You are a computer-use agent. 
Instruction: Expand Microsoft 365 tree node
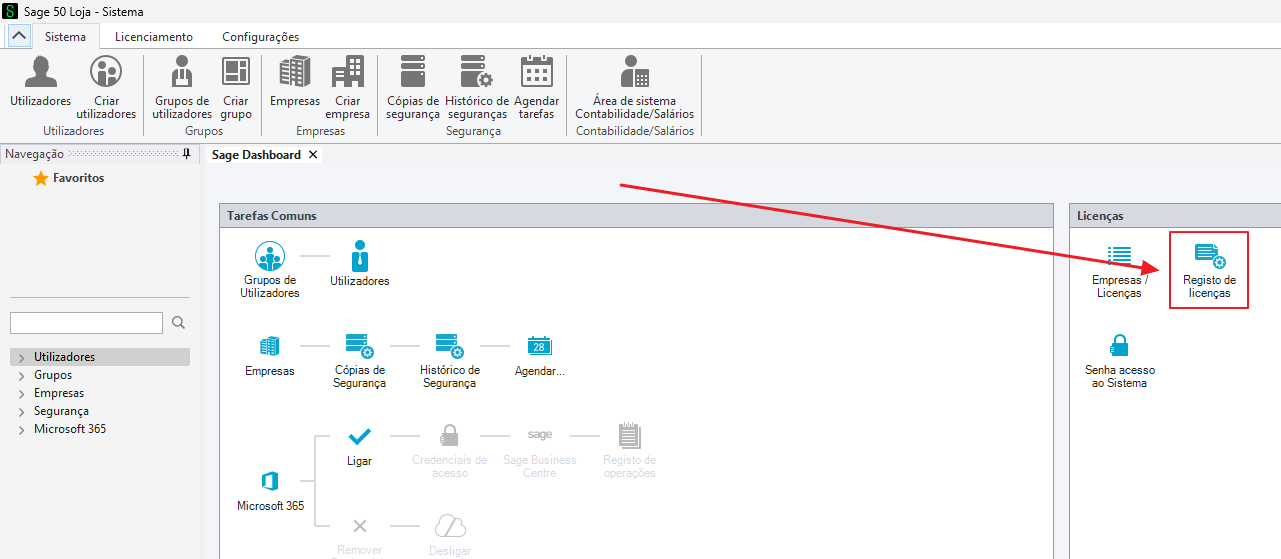(x=22, y=429)
